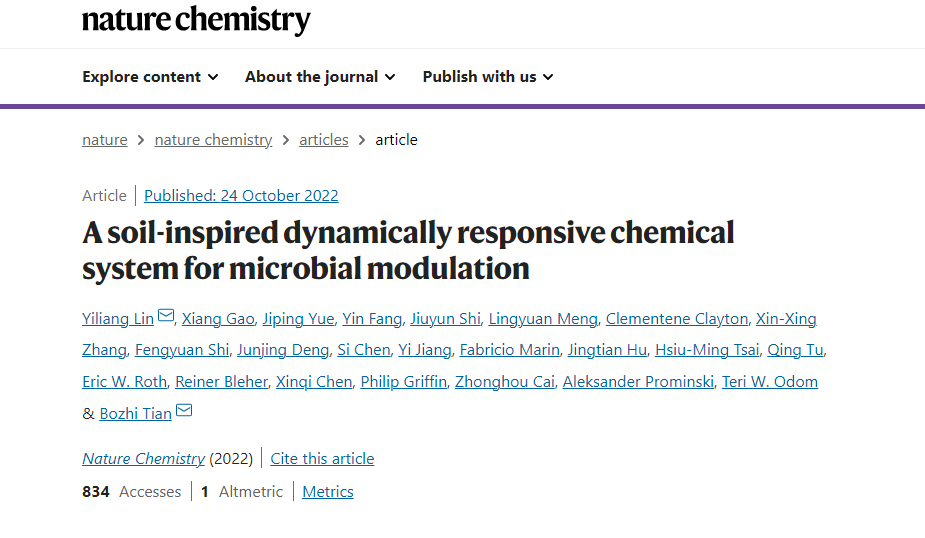Expand the Publish with us menu

pyautogui.click(x=488, y=77)
